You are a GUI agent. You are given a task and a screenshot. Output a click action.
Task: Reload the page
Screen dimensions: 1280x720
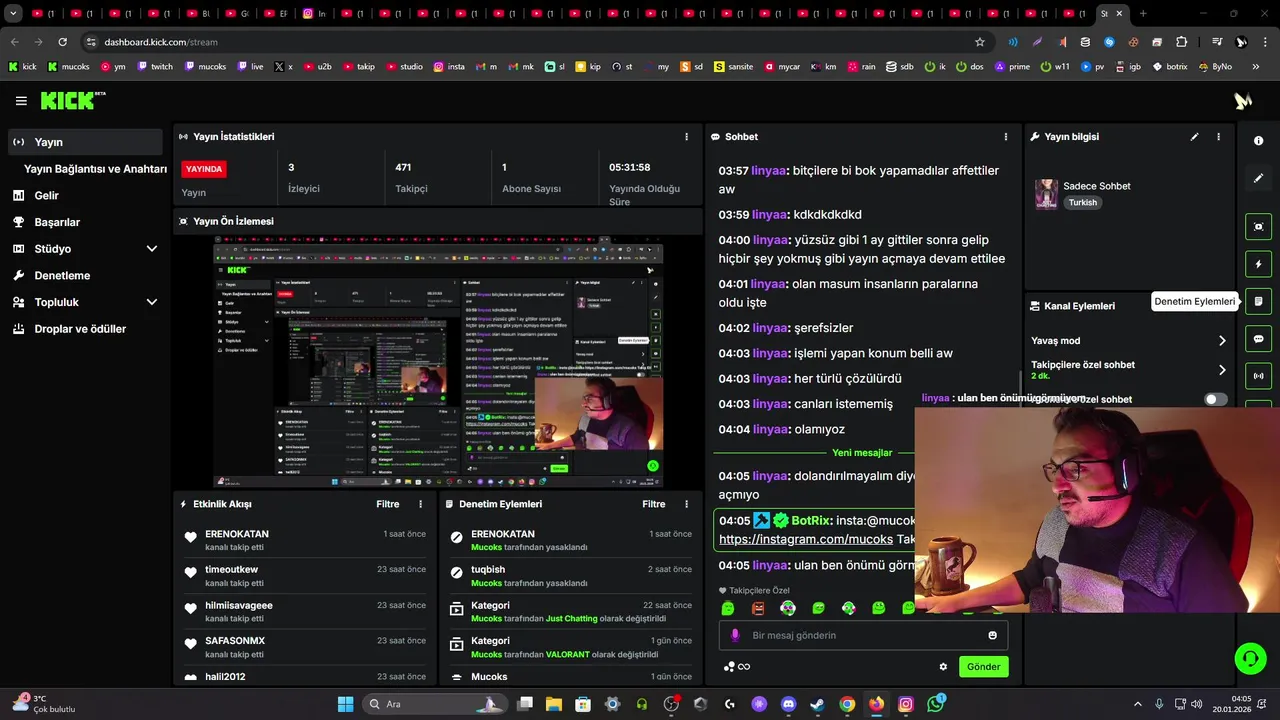(62, 42)
